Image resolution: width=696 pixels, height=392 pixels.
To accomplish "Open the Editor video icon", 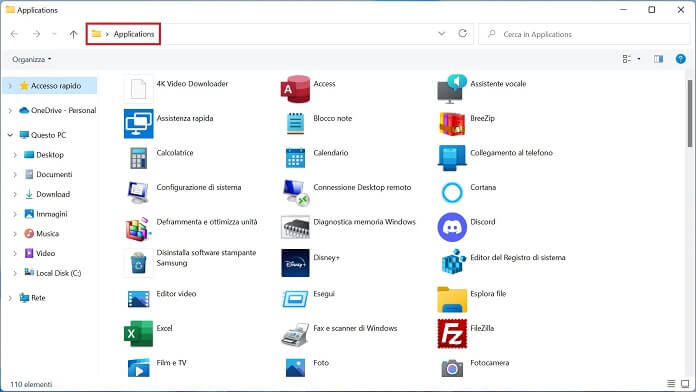I will (x=138, y=299).
